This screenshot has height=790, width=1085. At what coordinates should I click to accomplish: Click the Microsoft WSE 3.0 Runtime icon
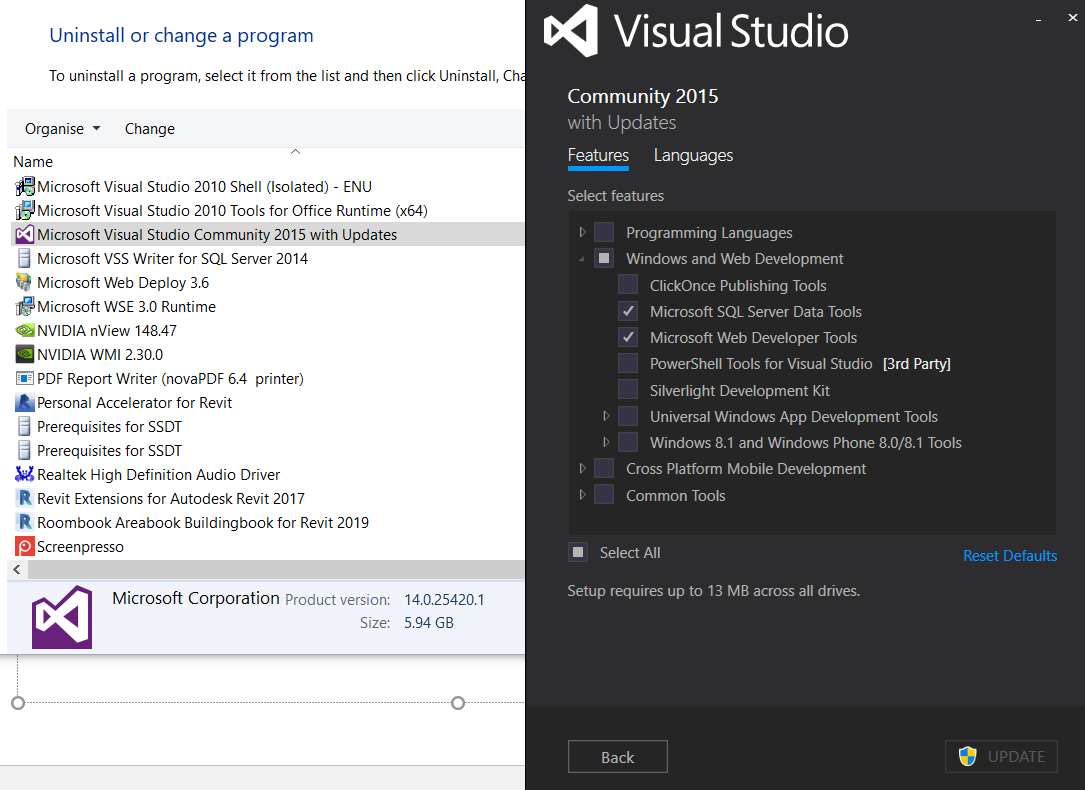point(25,306)
